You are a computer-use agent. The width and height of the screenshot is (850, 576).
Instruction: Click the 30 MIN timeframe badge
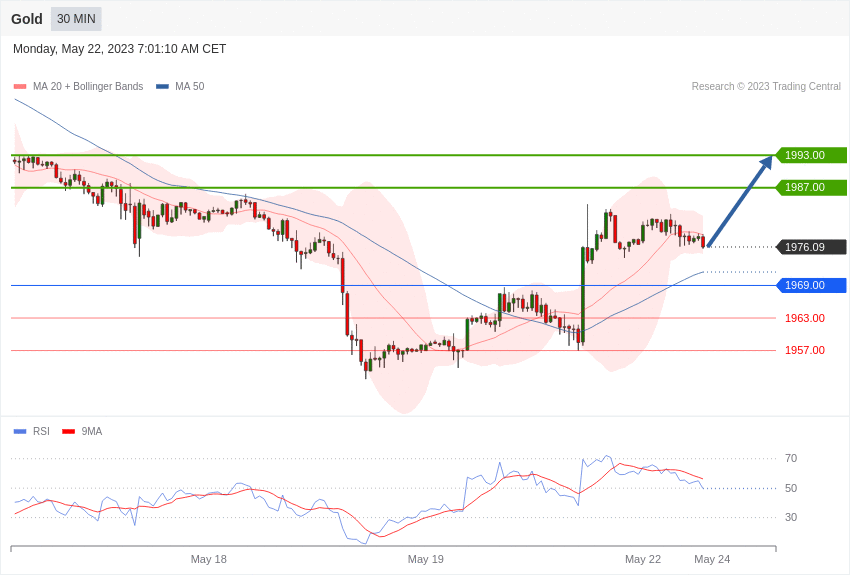(76, 19)
